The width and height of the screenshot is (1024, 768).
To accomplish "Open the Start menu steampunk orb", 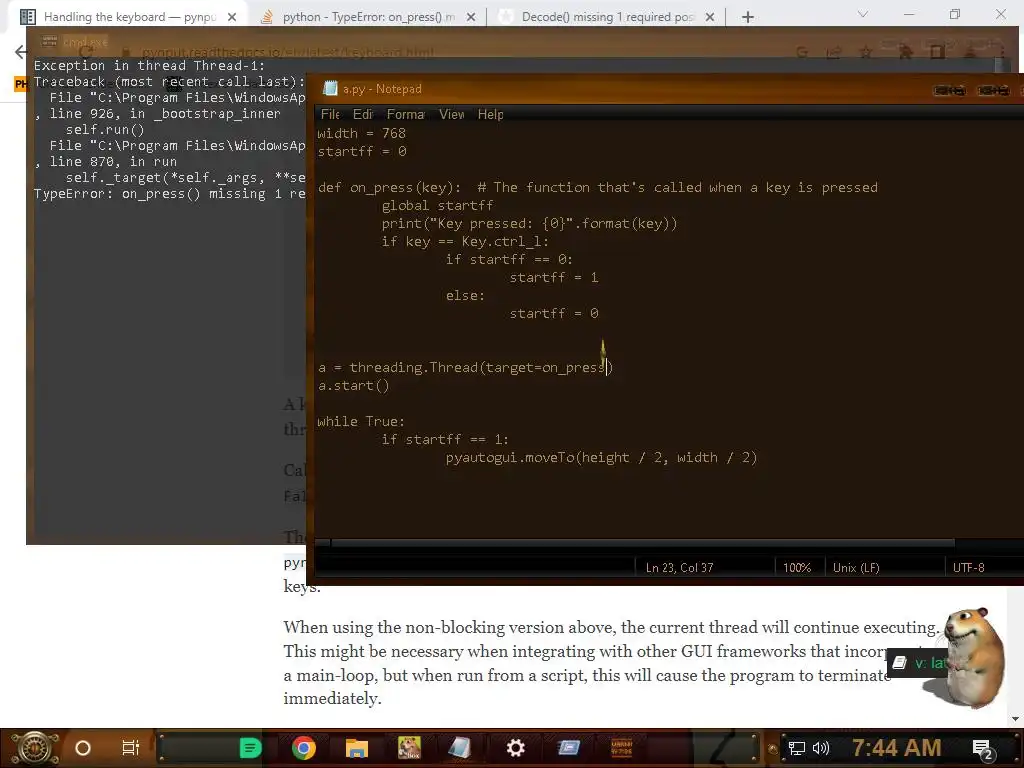I will [34, 748].
